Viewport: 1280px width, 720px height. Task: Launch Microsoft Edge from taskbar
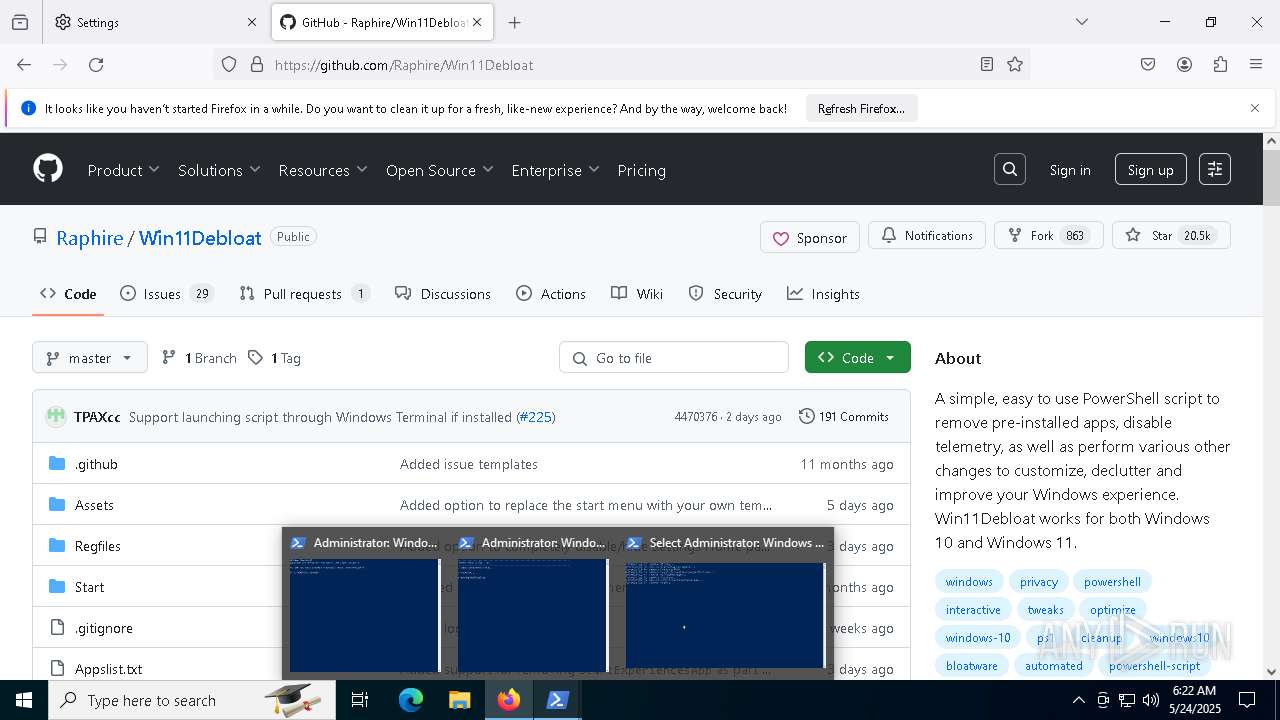411,700
